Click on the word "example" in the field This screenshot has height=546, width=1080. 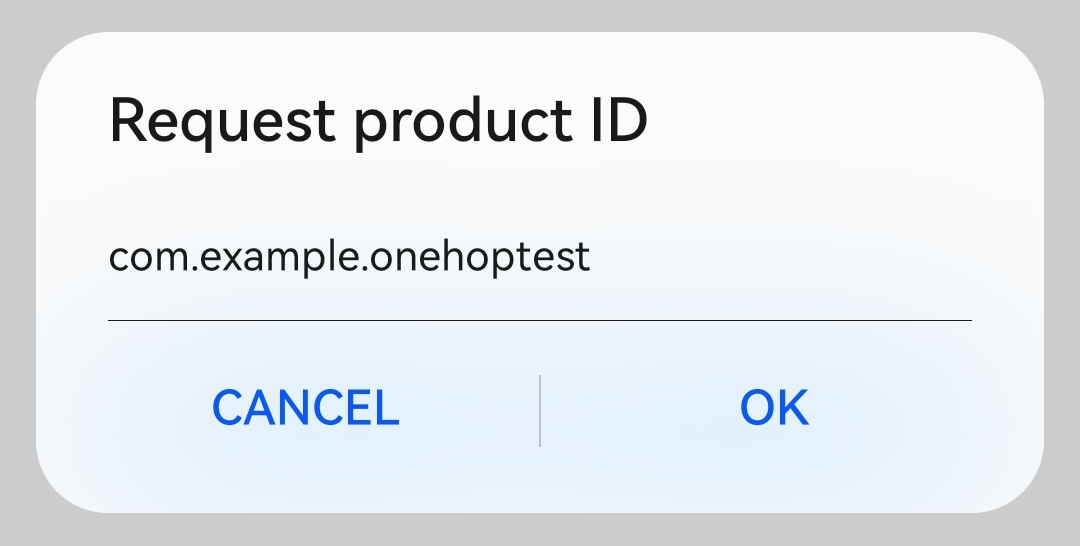[279, 258]
